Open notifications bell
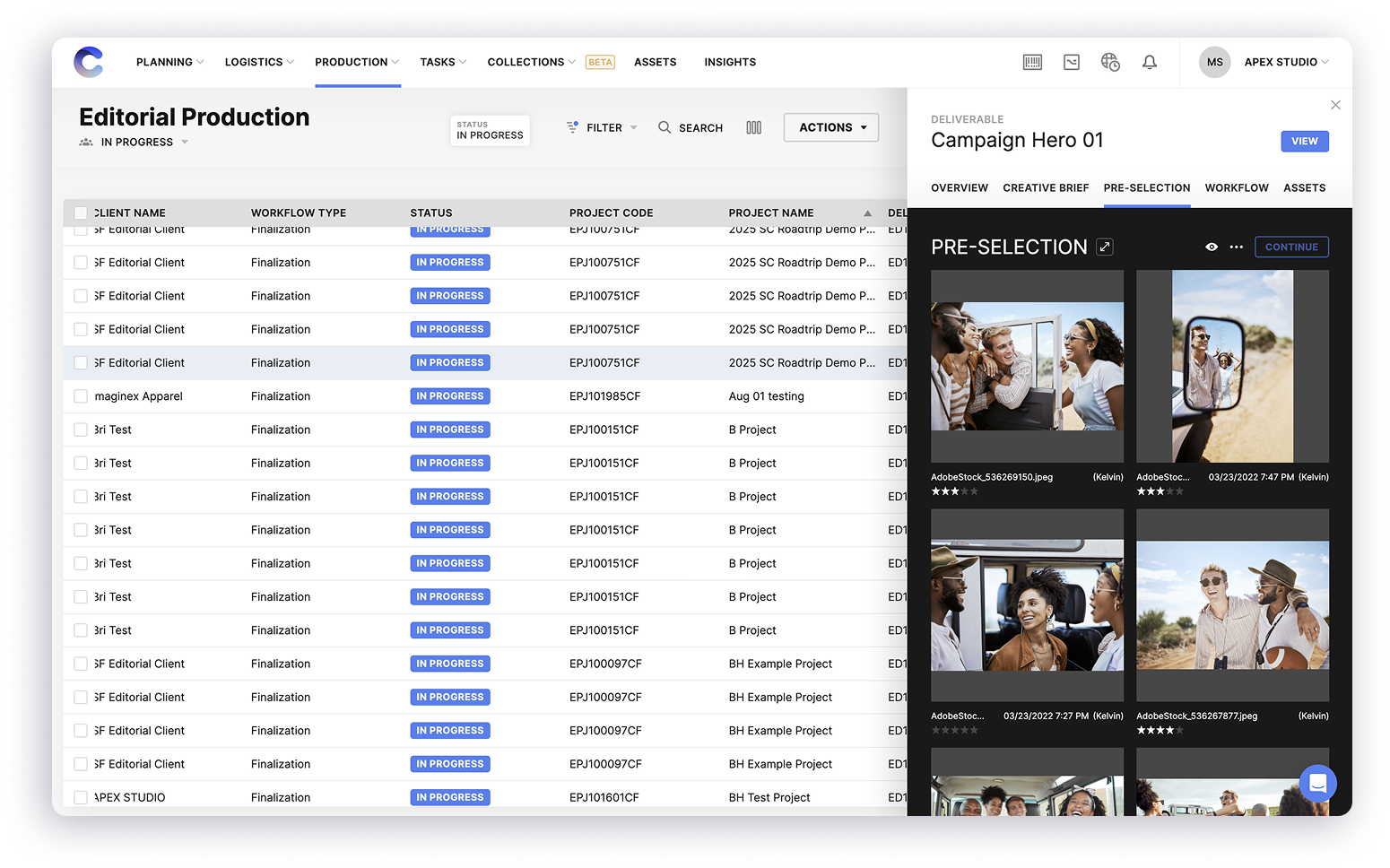 coord(1150,62)
